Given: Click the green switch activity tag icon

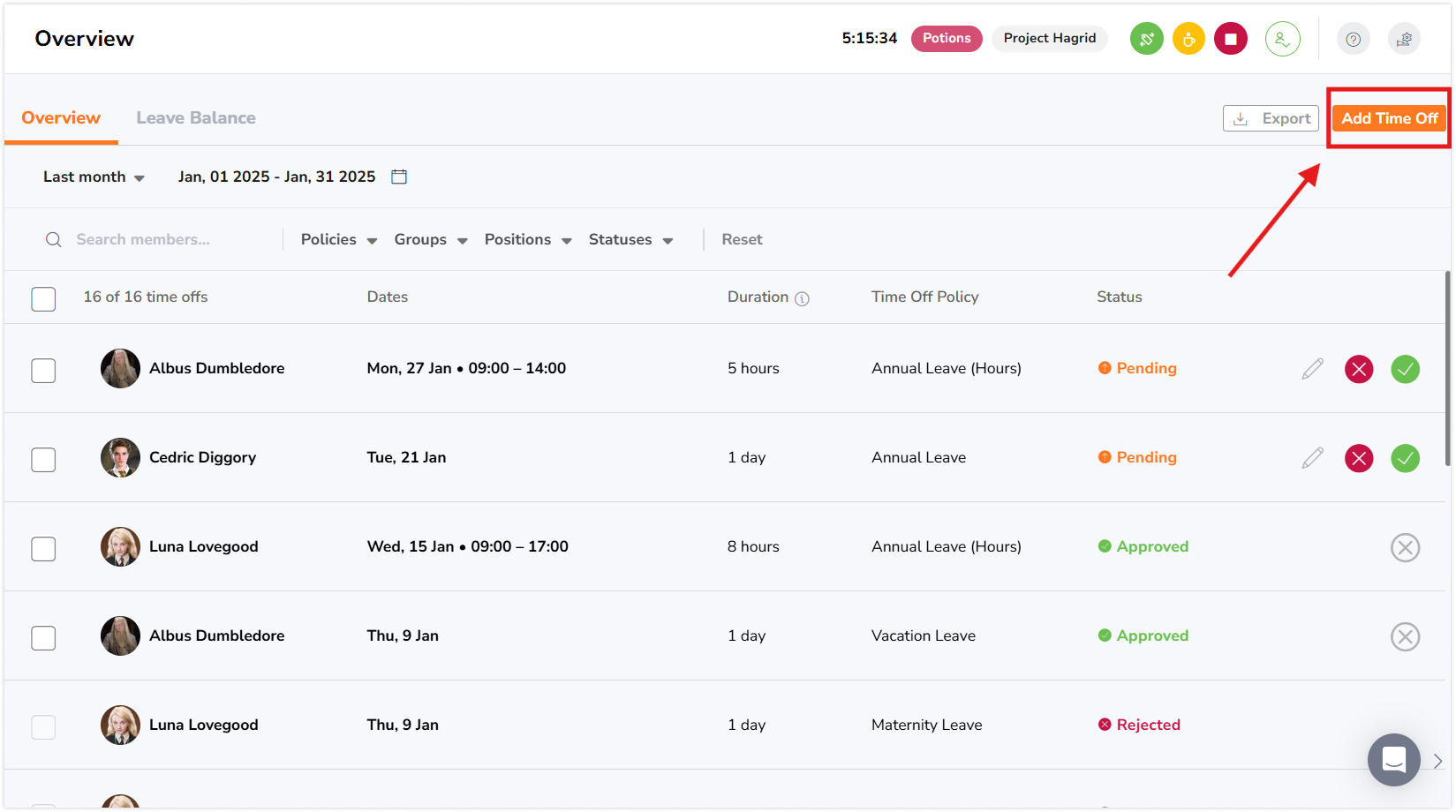Looking at the screenshot, I should [x=1146, y=39].
